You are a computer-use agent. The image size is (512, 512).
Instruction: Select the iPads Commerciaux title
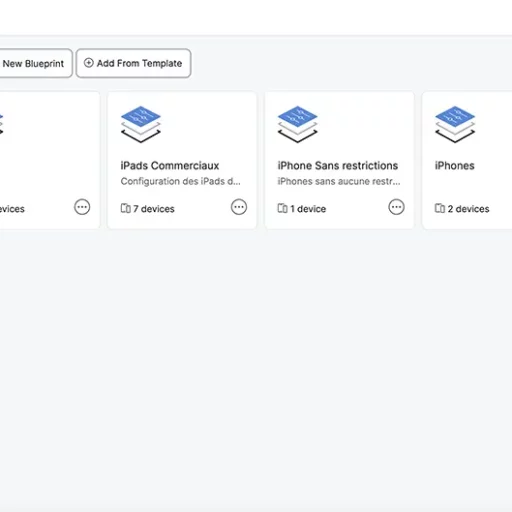pyautogui.click(x=170, y=166)
